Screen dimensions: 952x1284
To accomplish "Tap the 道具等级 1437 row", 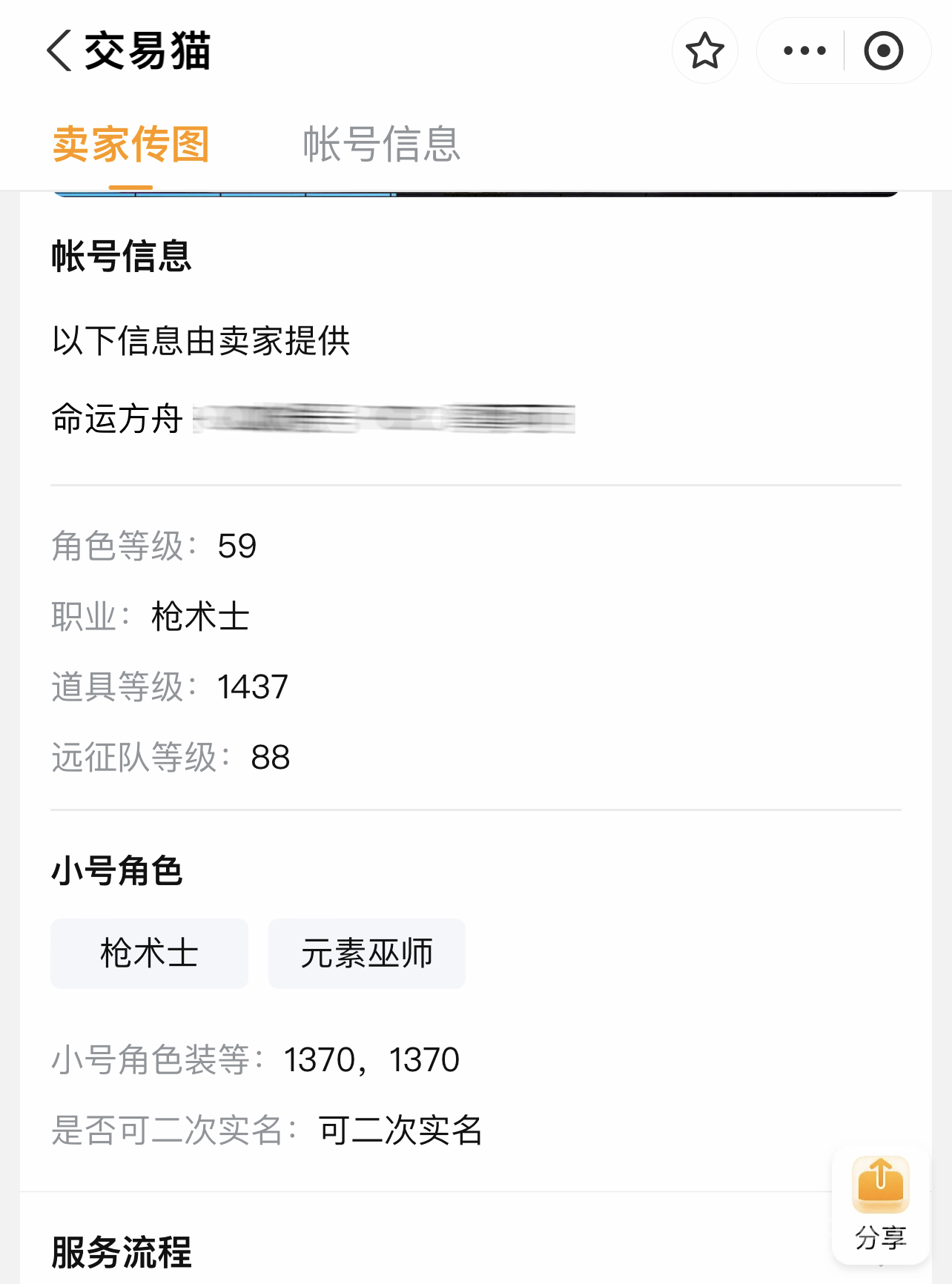I will point(170,687).
